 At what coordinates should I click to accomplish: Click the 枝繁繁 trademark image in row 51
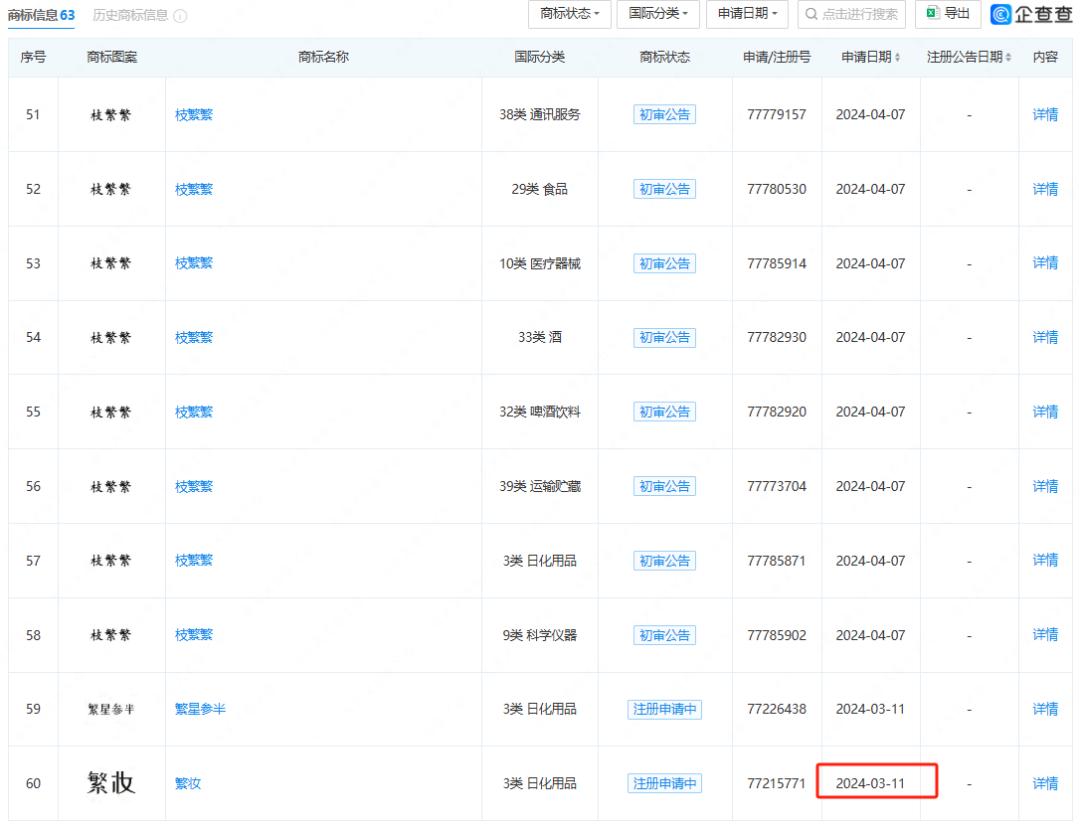111,115
